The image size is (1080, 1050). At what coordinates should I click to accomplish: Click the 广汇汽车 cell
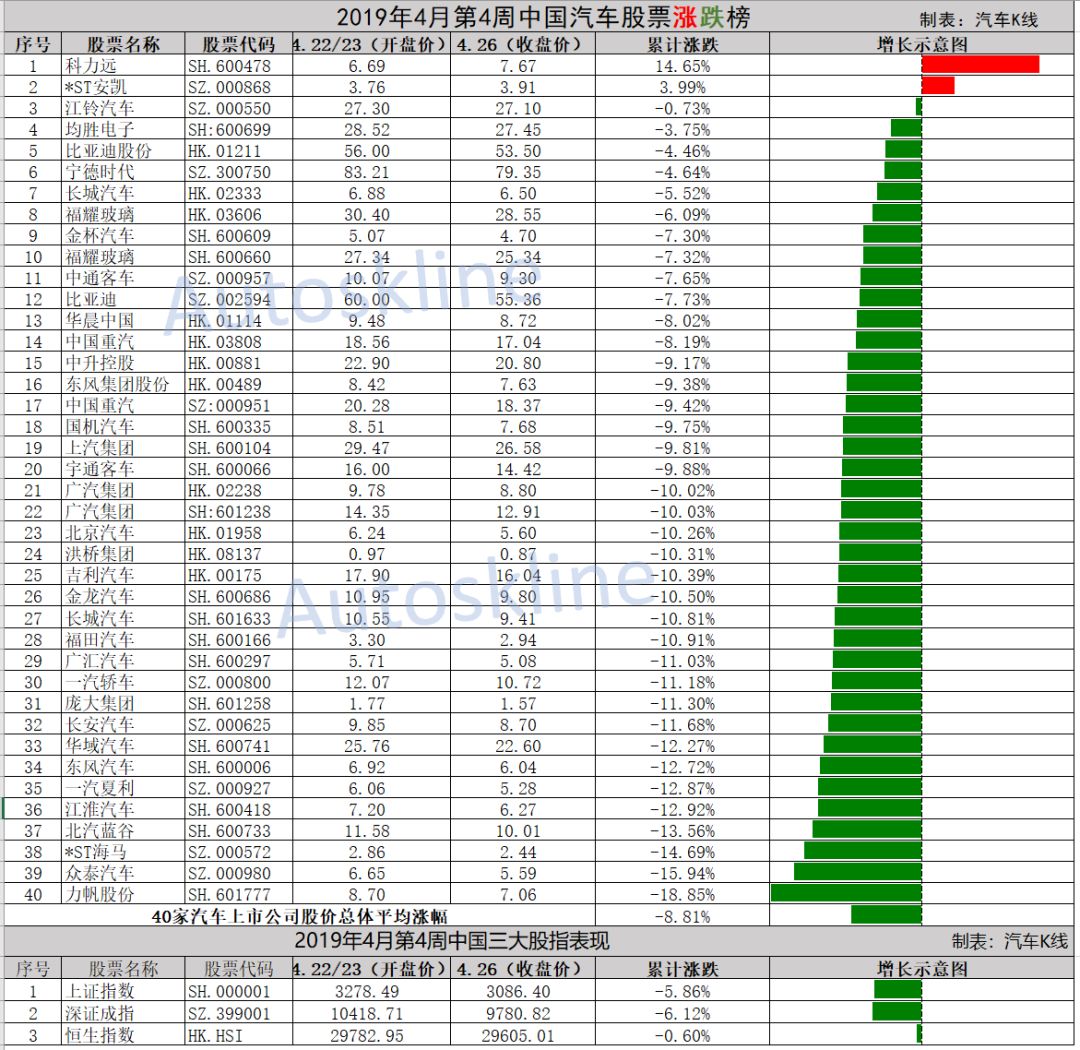tap(123, 662)
